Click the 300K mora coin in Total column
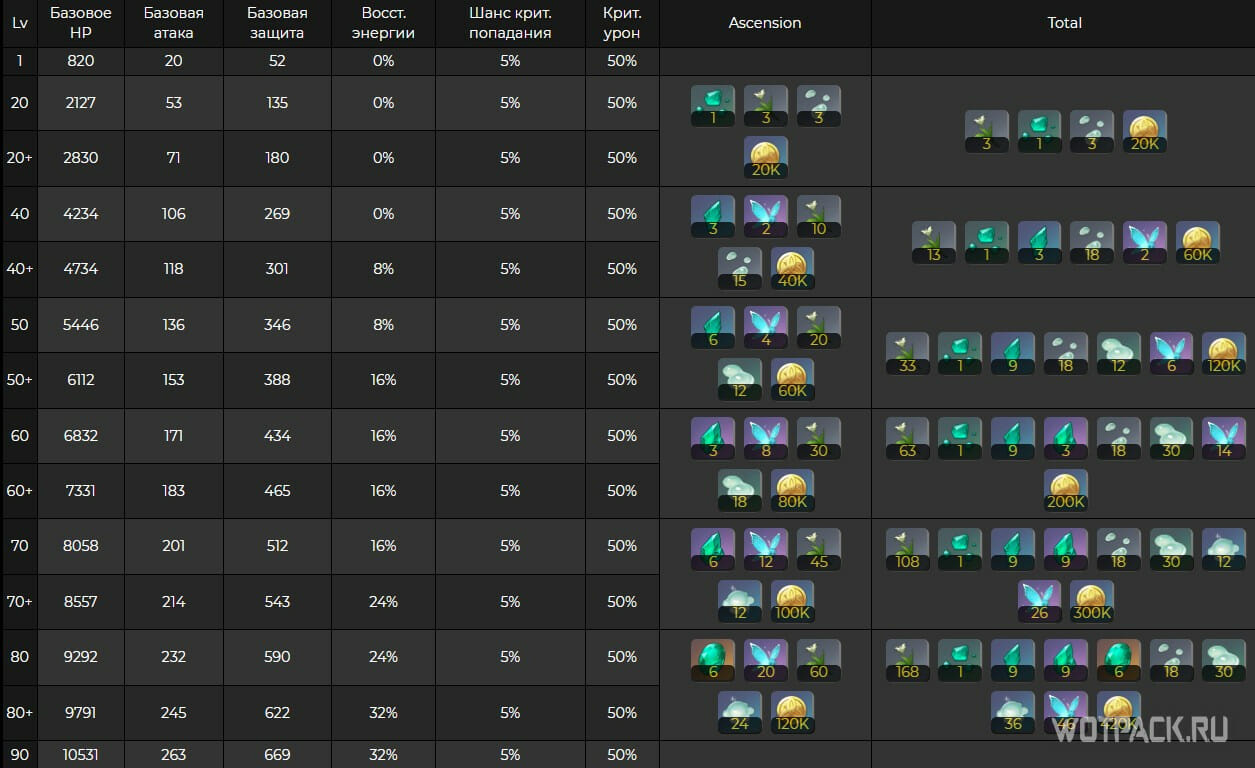The height and width of the screenshot is (768, 1255). pyautogui.click(x=1091, y=601)
